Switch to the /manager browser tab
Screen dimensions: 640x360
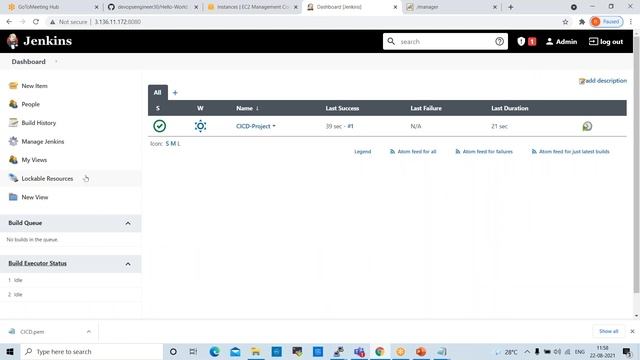pos(451,7)
